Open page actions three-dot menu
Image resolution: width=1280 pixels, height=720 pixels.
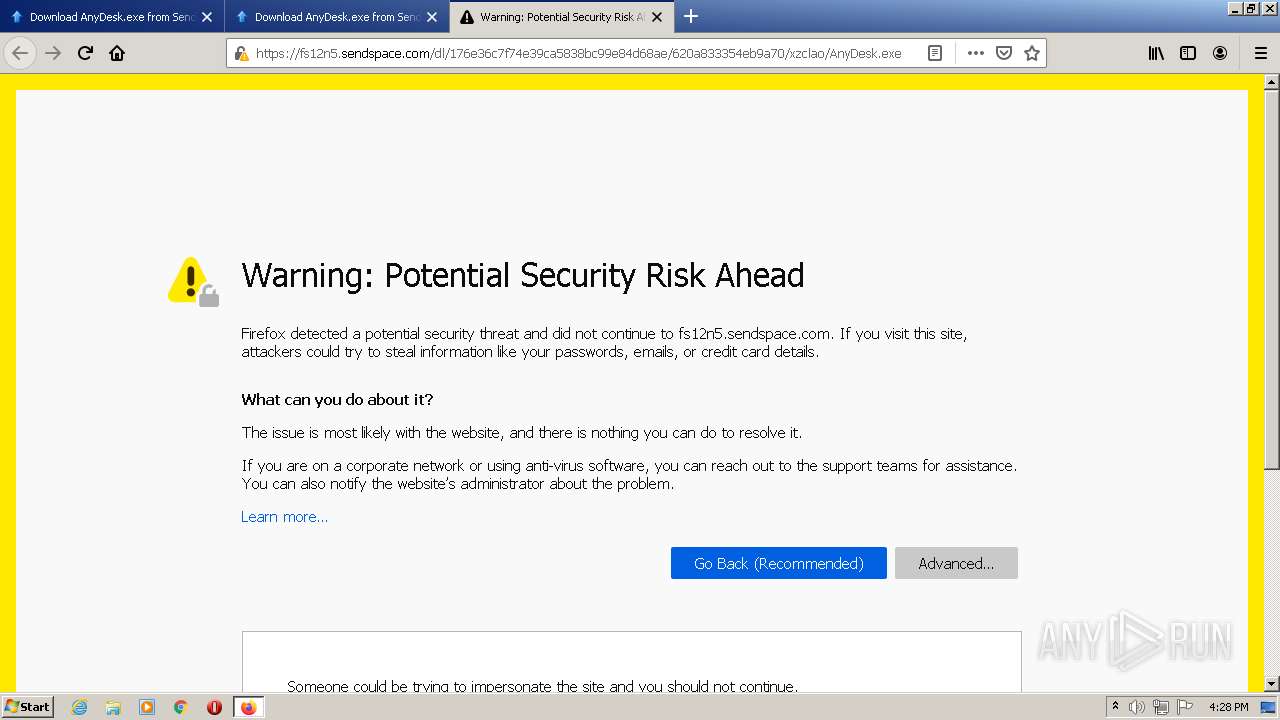976,53
